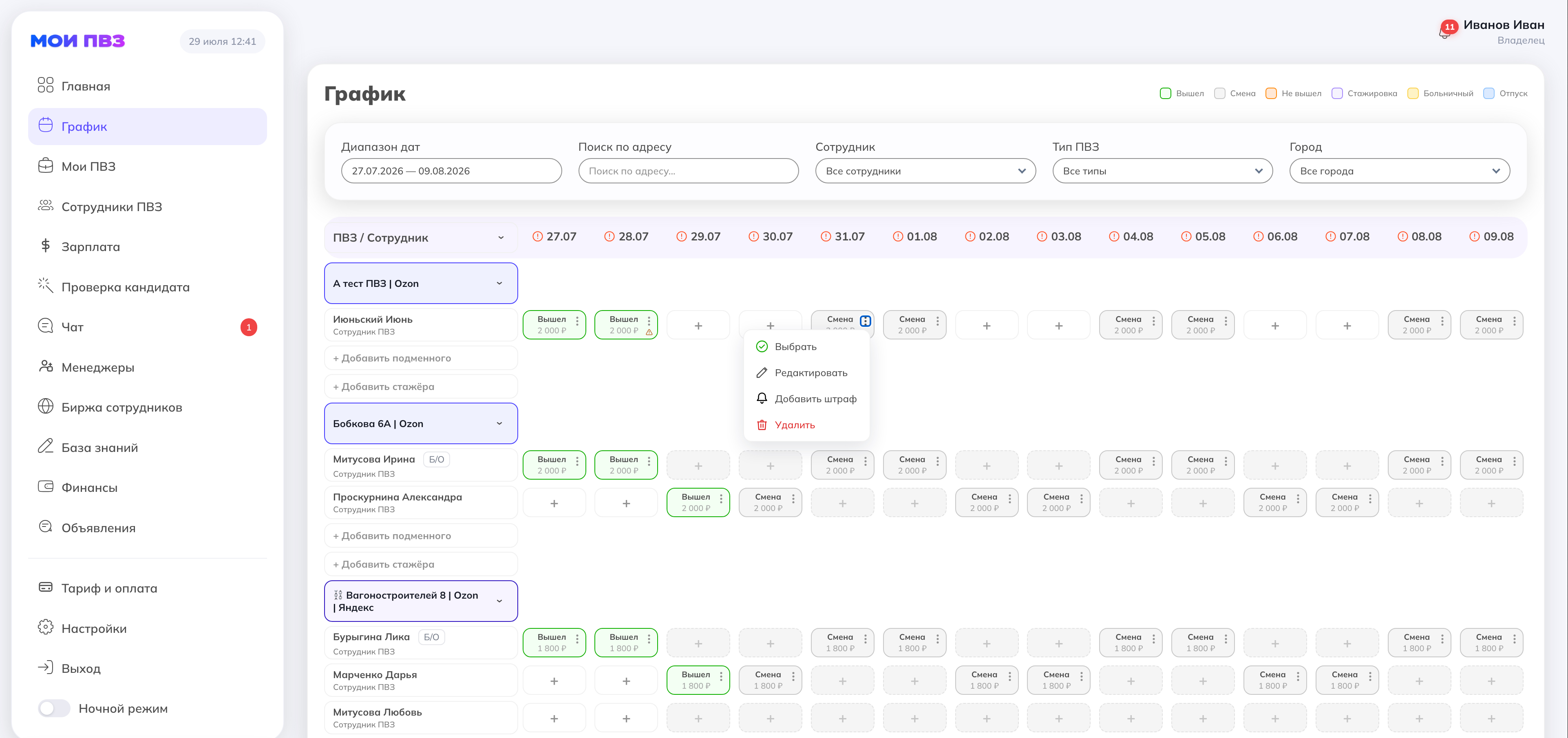Open the Чат section via its icon
The width and height of the screenshot is (1568, 738).
[x=45, y=326]
